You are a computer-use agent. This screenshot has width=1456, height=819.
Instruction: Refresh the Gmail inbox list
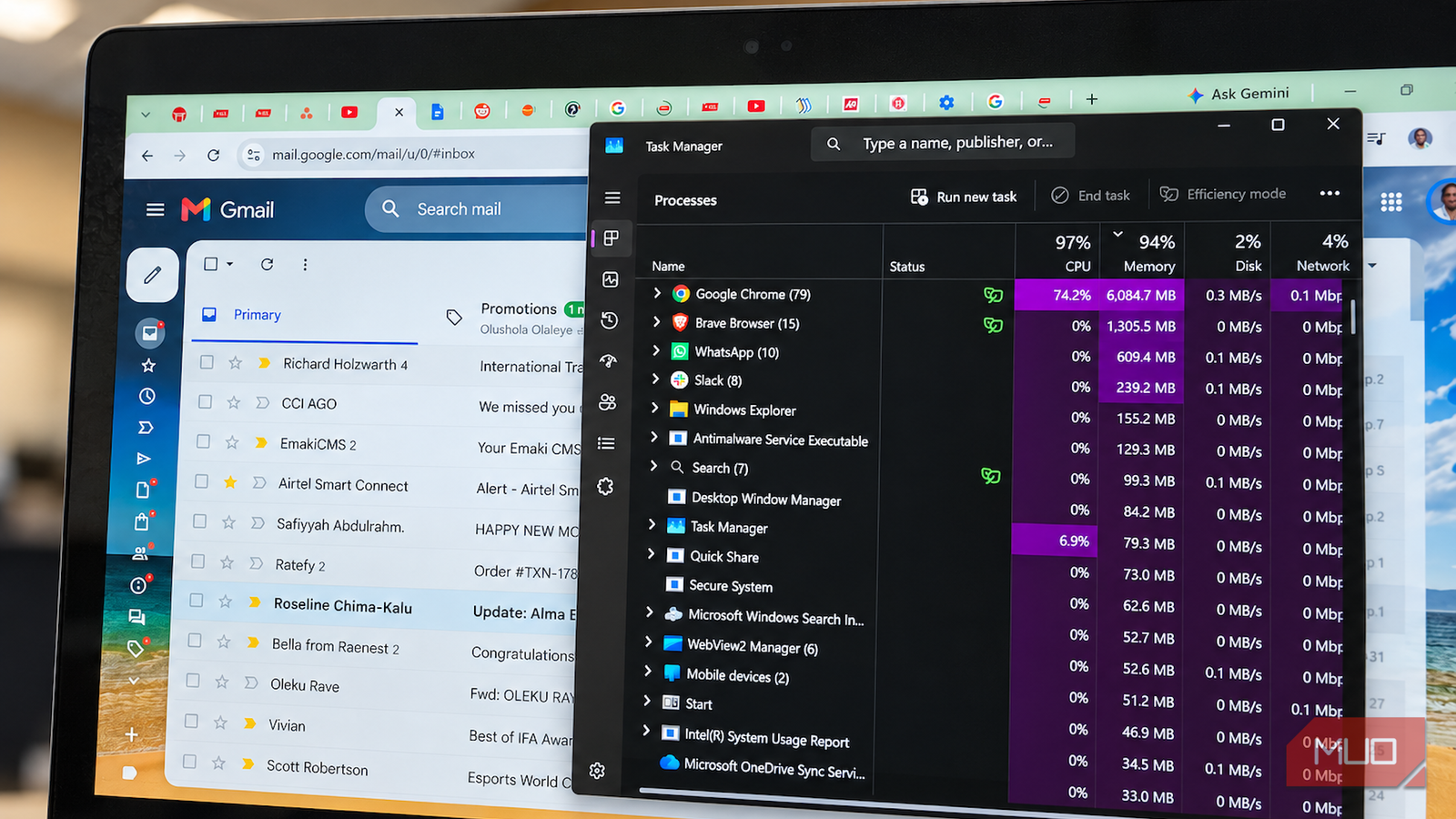(x=267, y=264)
